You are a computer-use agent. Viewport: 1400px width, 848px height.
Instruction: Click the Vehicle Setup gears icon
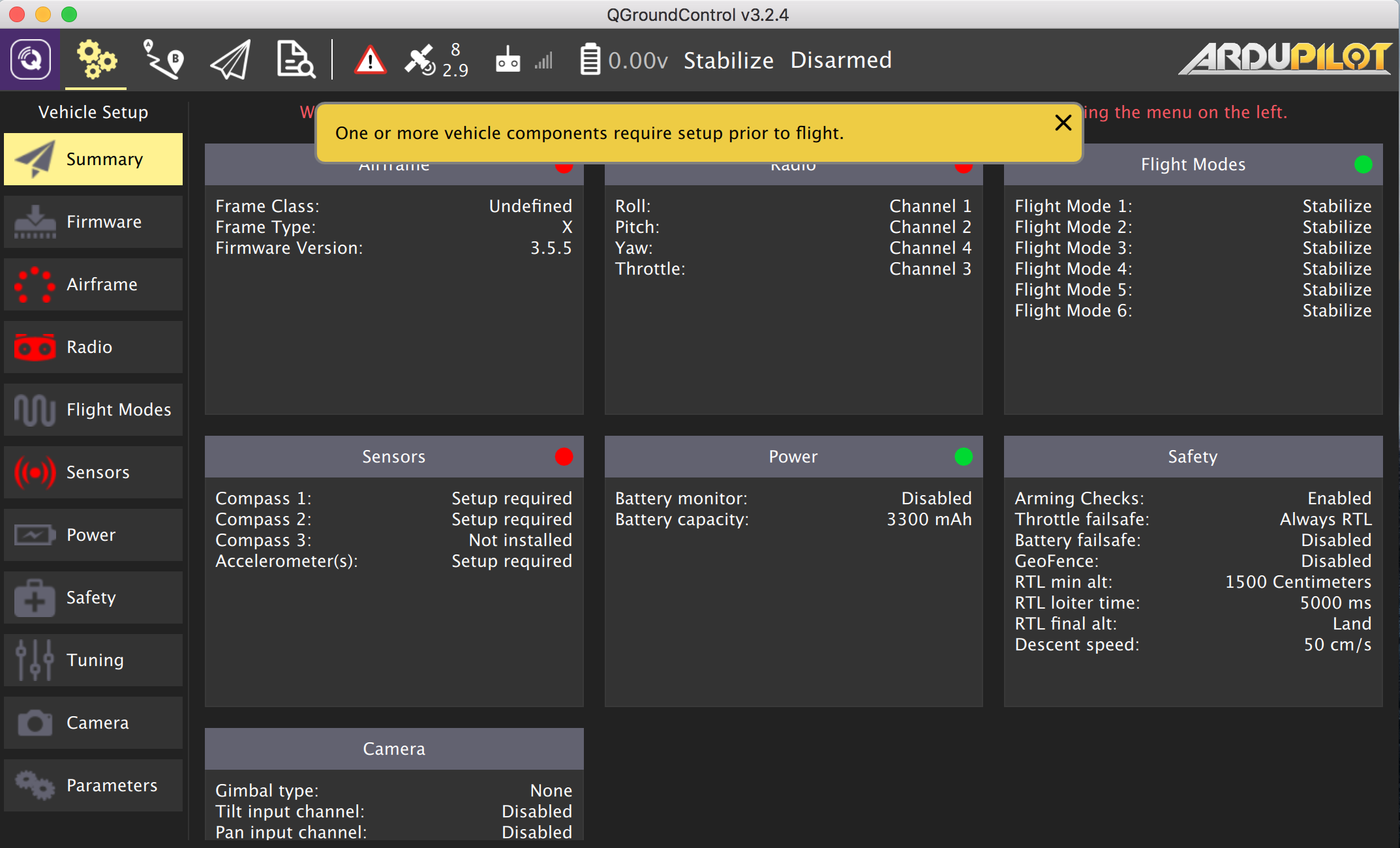click(96, 60)
